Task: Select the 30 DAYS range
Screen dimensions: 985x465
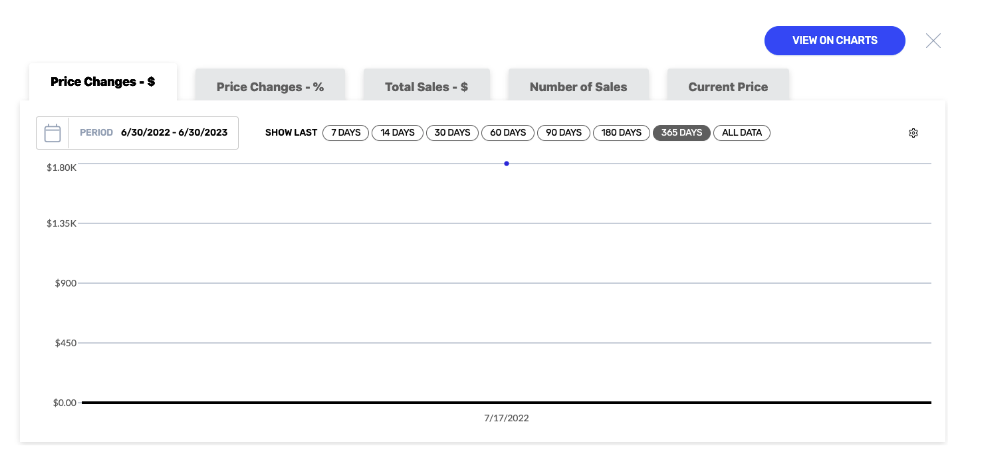Action: click(x=452, y=133)
